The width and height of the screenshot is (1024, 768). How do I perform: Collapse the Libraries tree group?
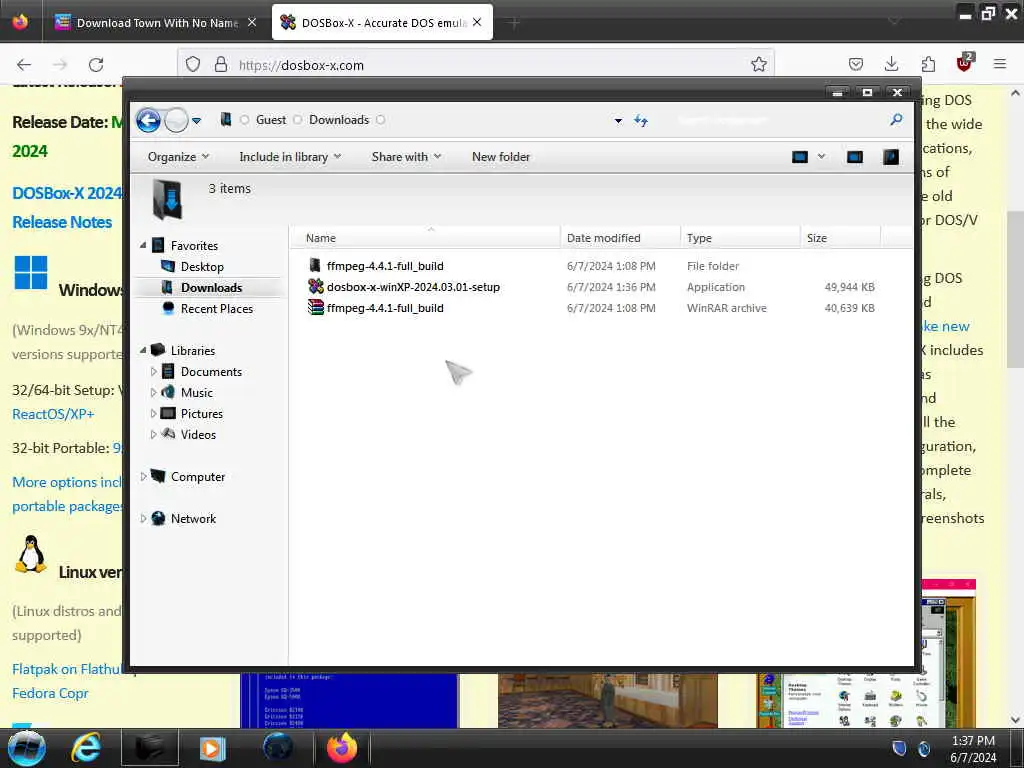coord(143,351)
